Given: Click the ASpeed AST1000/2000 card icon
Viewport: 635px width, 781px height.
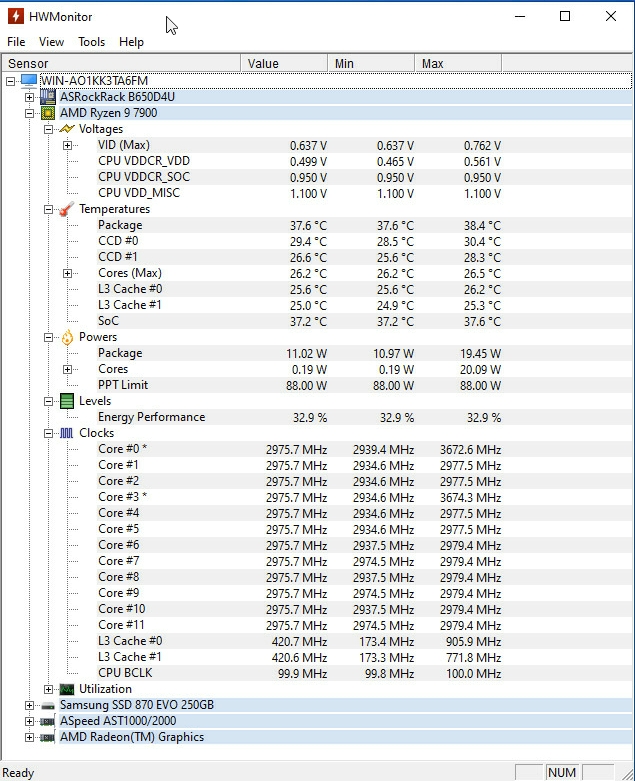Looking at the screenshot, I should (48, 721).
